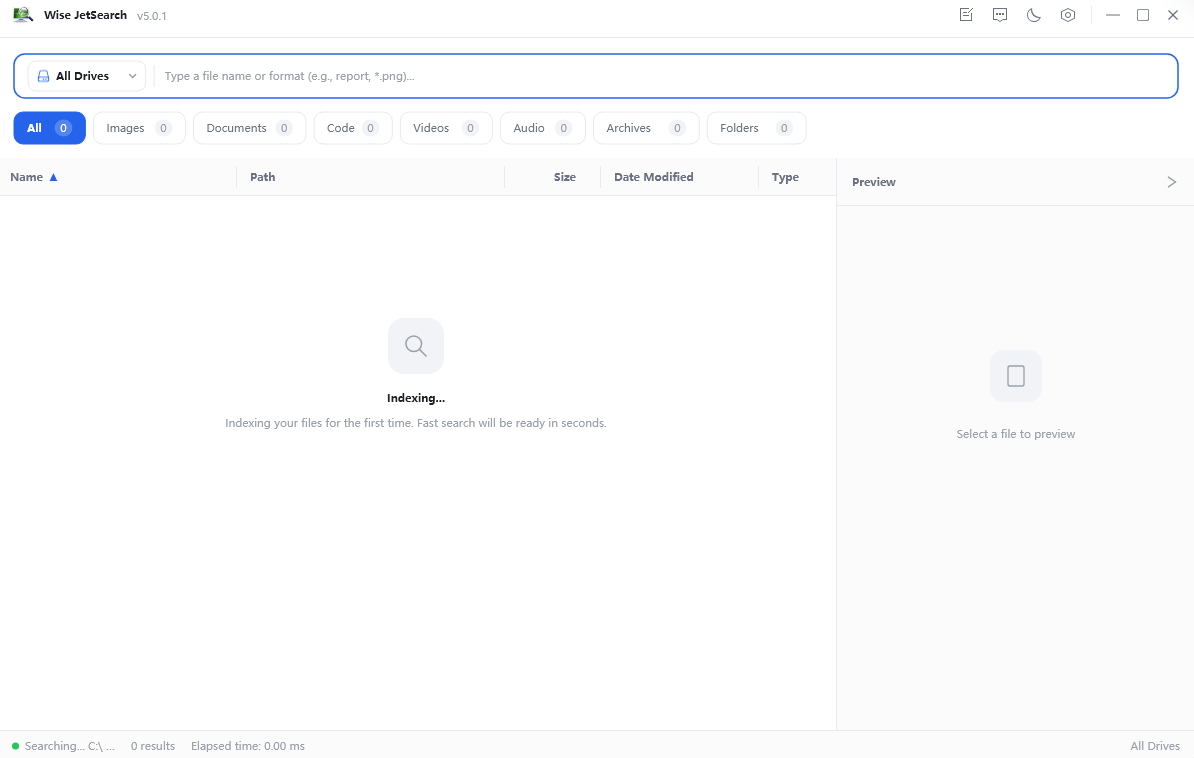Viewport: 1194px width, 758px height.
Task: Click the first-time indexing description text
Action: [x=416, y=423]
